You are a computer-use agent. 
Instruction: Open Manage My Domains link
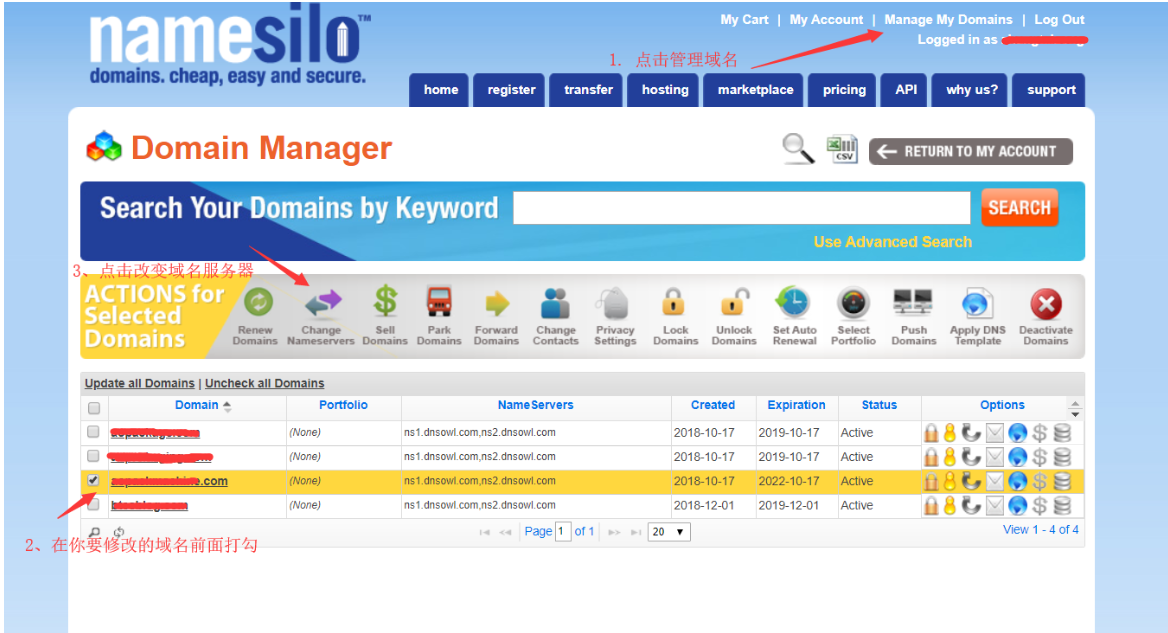pos(948,20)
